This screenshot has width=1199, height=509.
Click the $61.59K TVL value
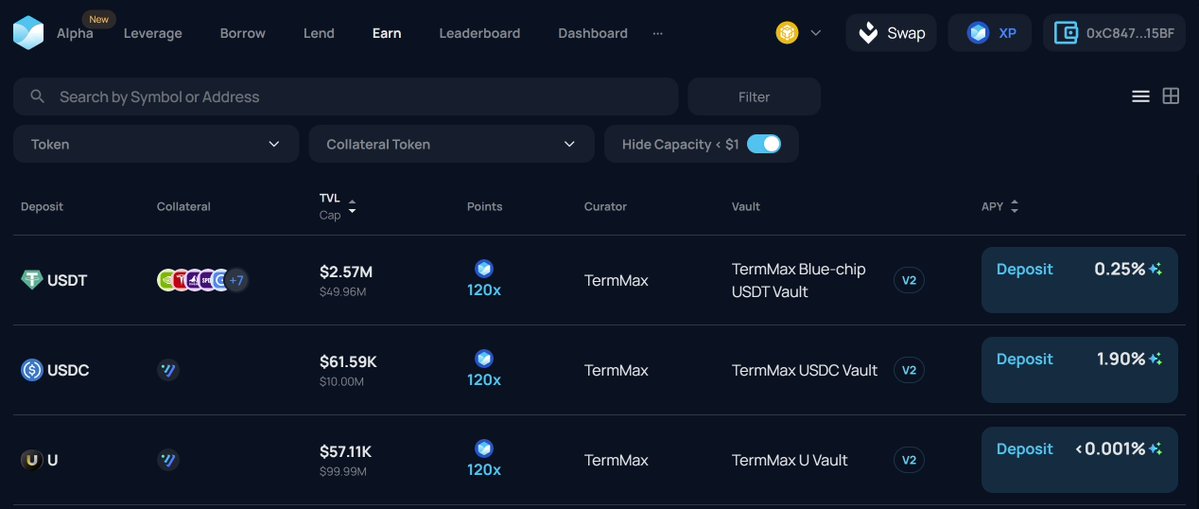348,361
